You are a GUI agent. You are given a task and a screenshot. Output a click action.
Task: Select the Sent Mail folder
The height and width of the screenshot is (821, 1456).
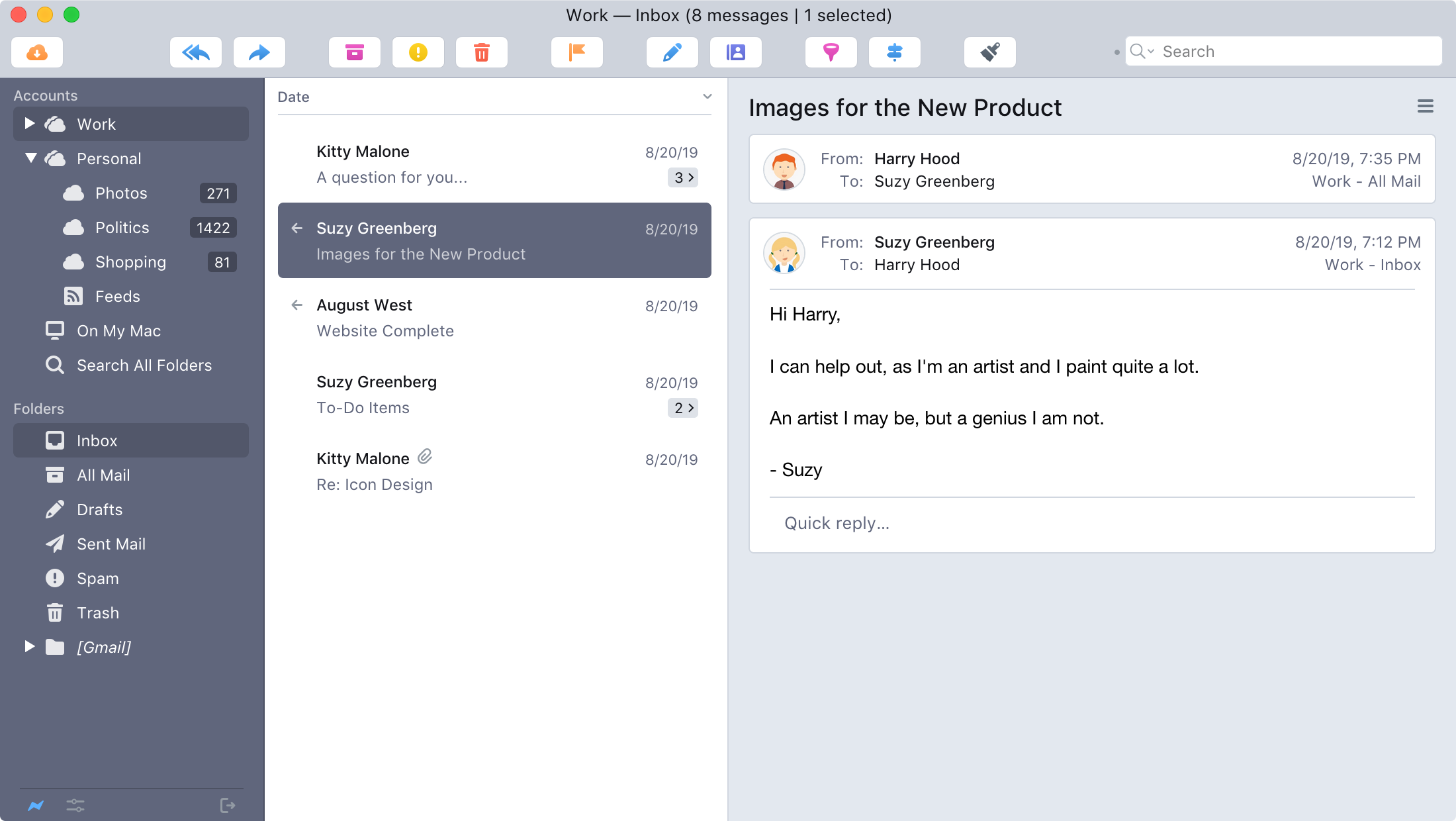111,544
